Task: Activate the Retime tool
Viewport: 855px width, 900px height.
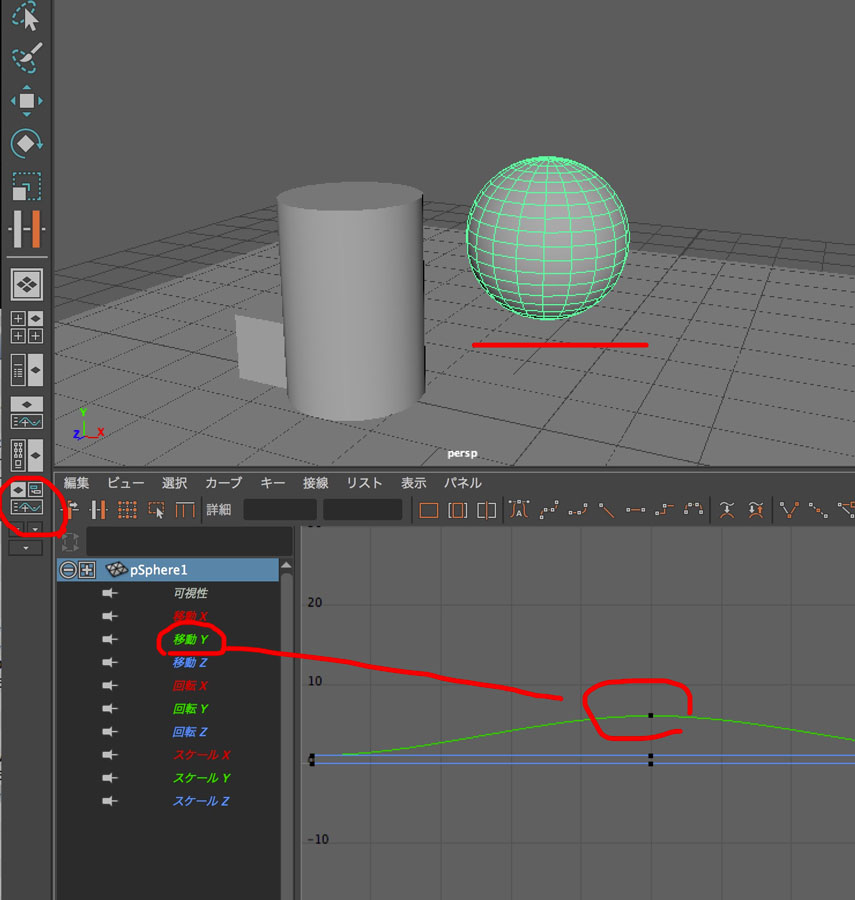Action: (x=185, y=510)
